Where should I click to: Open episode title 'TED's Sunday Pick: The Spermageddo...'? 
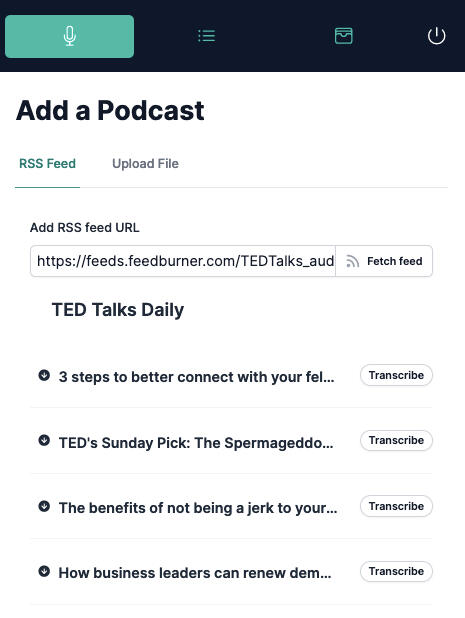196,443
